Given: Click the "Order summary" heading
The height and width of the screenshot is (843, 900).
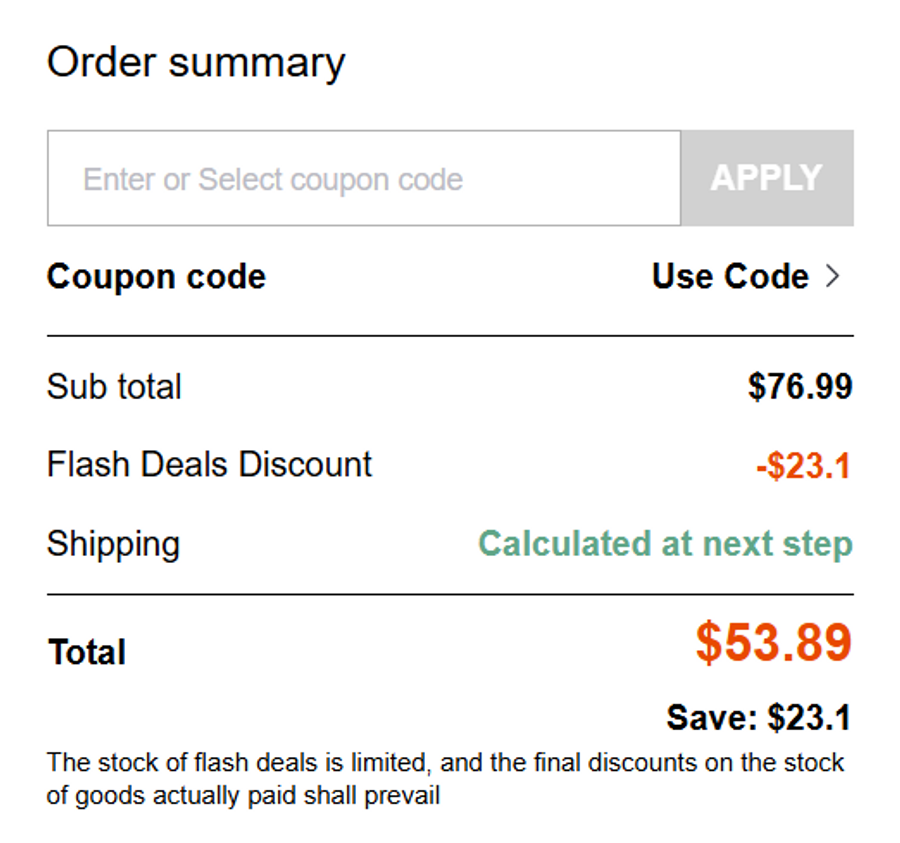Looking at the screenshot, I should tap(196, 62).
